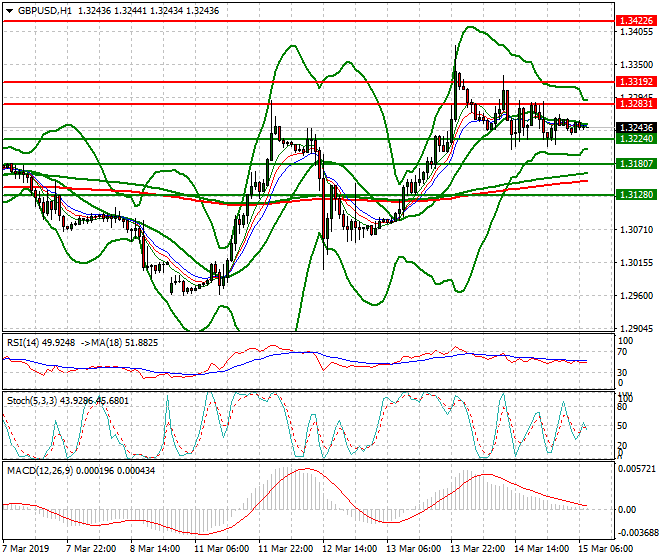
Task: Select the 1.33500 price scale value
Action: (637, 65)
